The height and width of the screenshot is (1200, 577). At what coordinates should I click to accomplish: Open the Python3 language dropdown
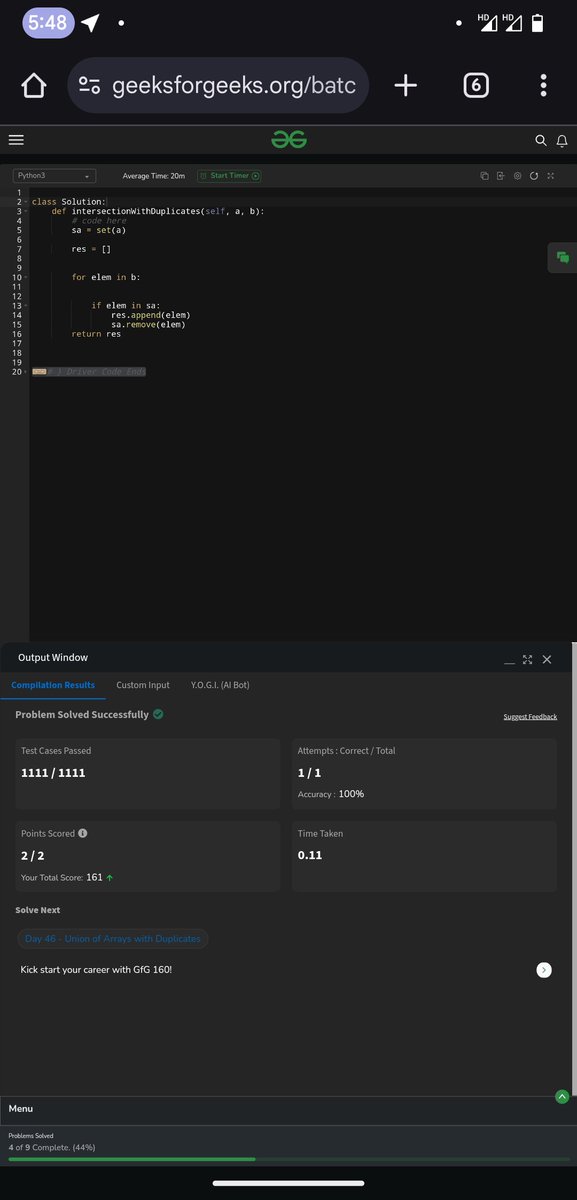pos(54,176)
